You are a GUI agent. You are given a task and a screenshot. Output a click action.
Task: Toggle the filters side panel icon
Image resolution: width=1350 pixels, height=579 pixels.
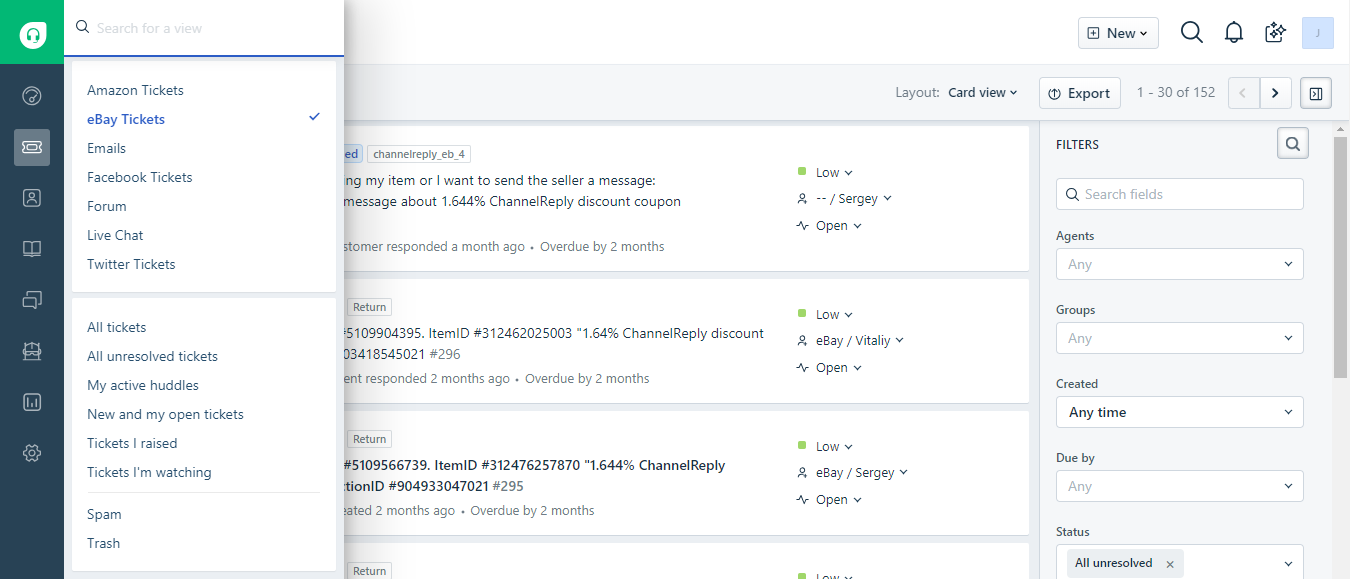(1316, 93)
